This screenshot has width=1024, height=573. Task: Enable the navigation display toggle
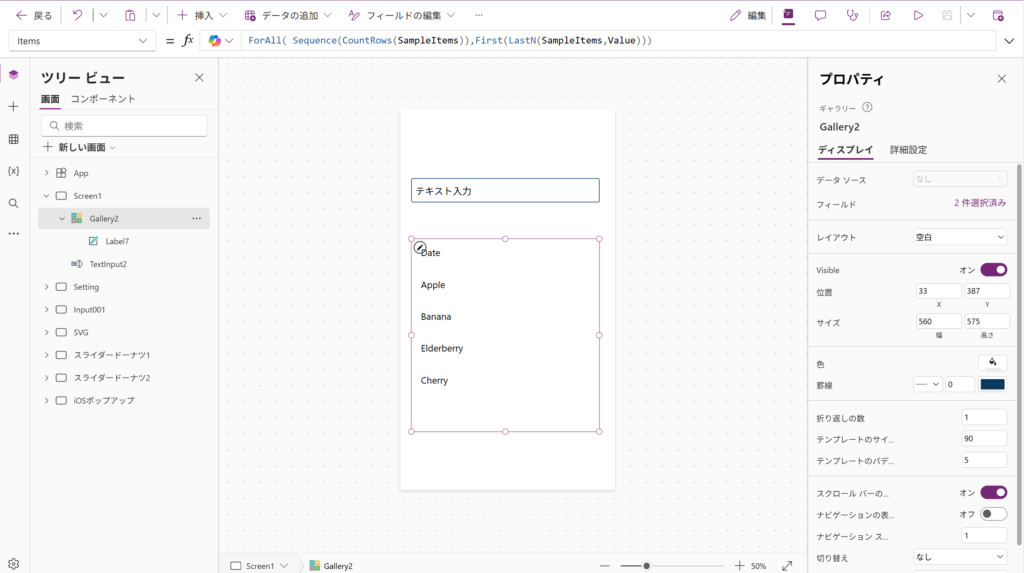(993, 514)
